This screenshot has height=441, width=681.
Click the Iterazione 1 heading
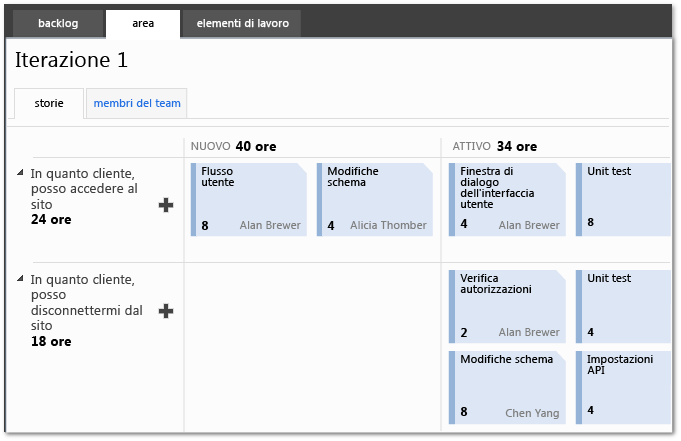pos(72,60)
